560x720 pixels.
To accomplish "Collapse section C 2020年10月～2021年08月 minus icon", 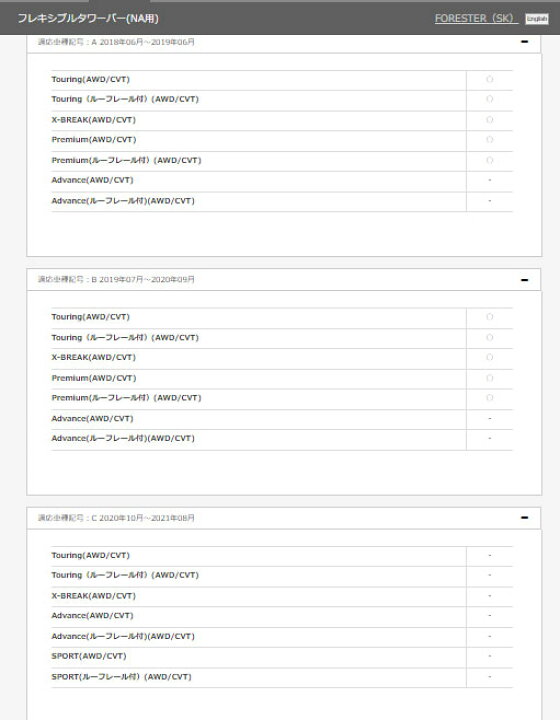I will tap(524, 518).
